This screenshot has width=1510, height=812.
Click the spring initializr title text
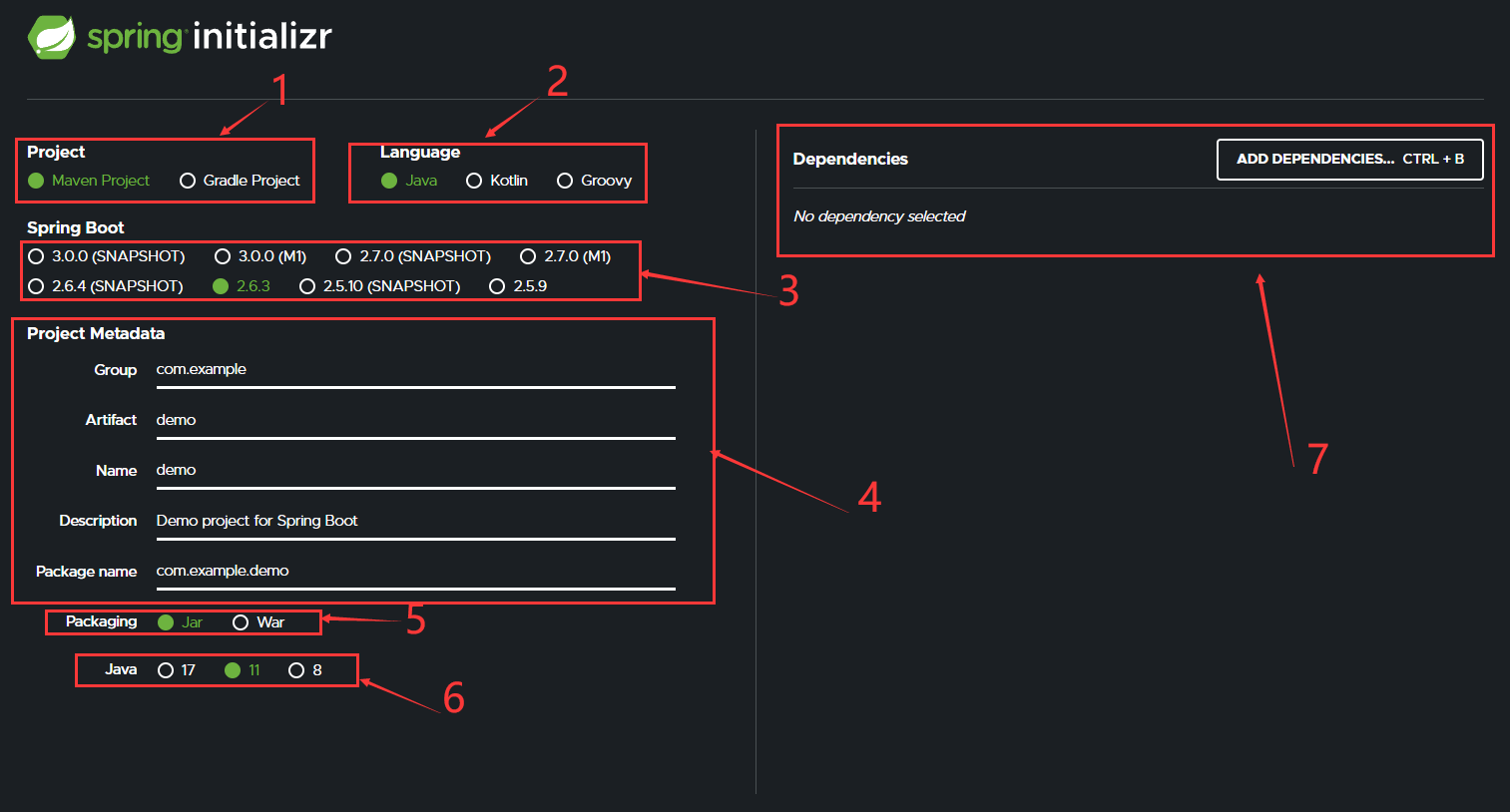[210, 37]
